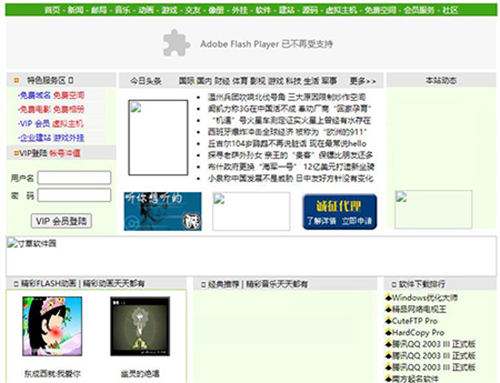Click the broken image under 本站动态

point(433,209)
